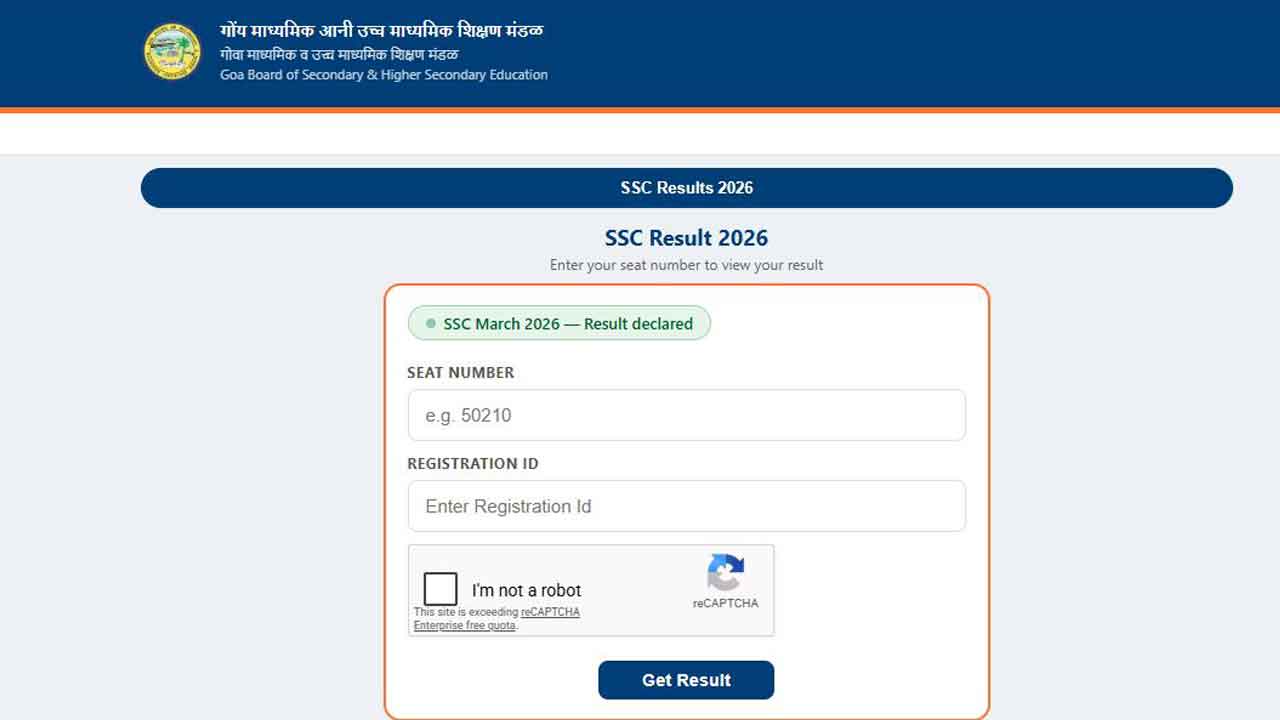This screenshot has width=1280, height=720.
Task: Click the green status dot in the result badge
Action: tap(431, 324)
